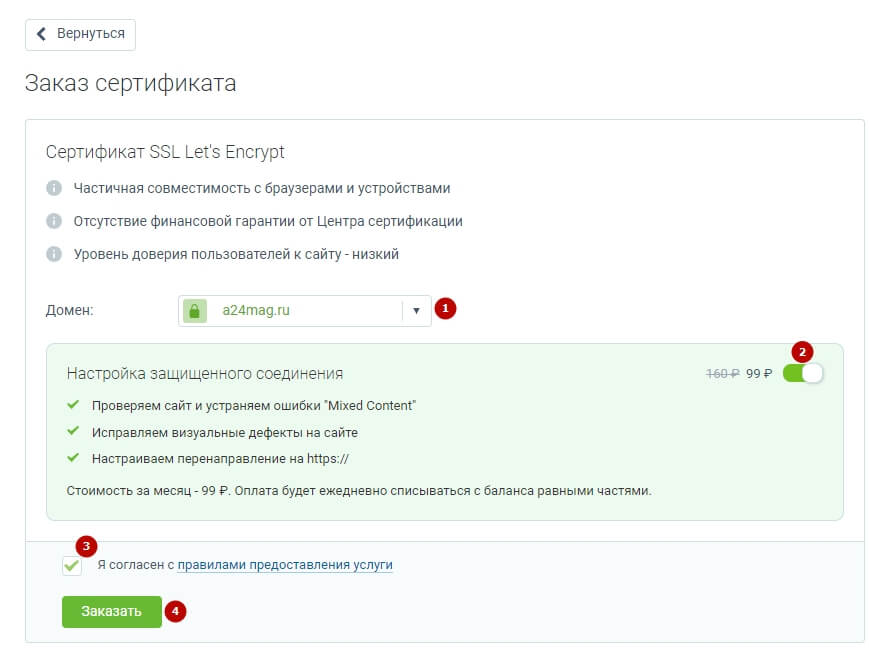Click the Заказ сертификата page heading

(131, 83)
